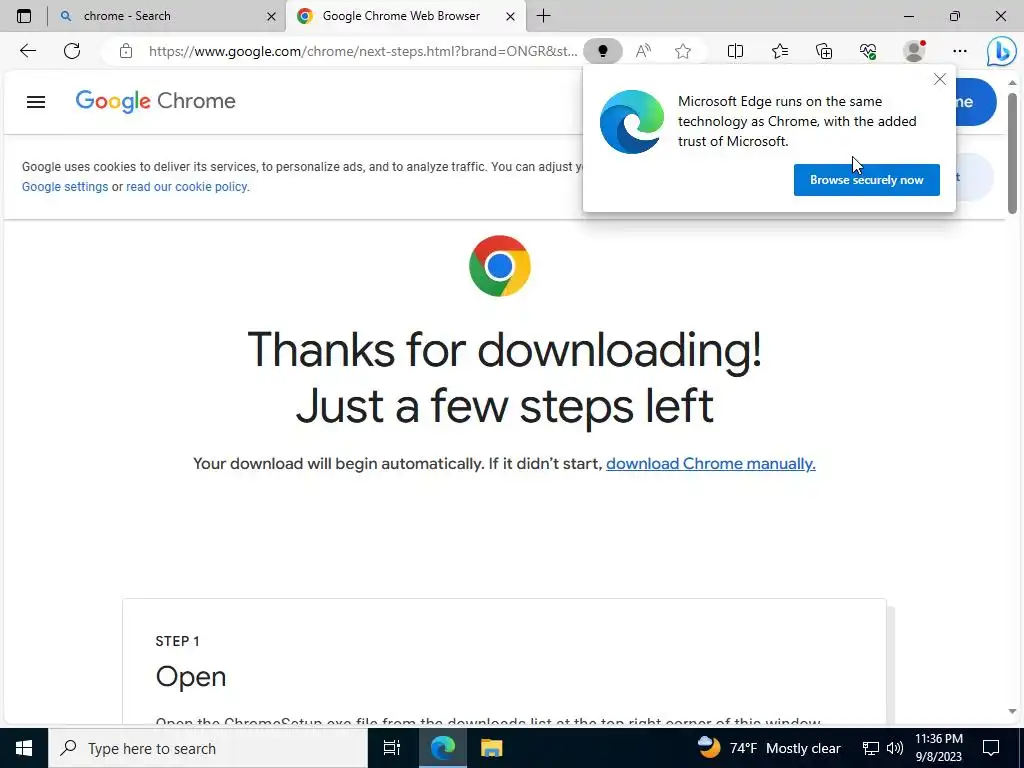Close the Google Chrome Web Browser tab
Image resolution: width=1024 pixels, height=768 pixels.
click(x=511, y=16)
